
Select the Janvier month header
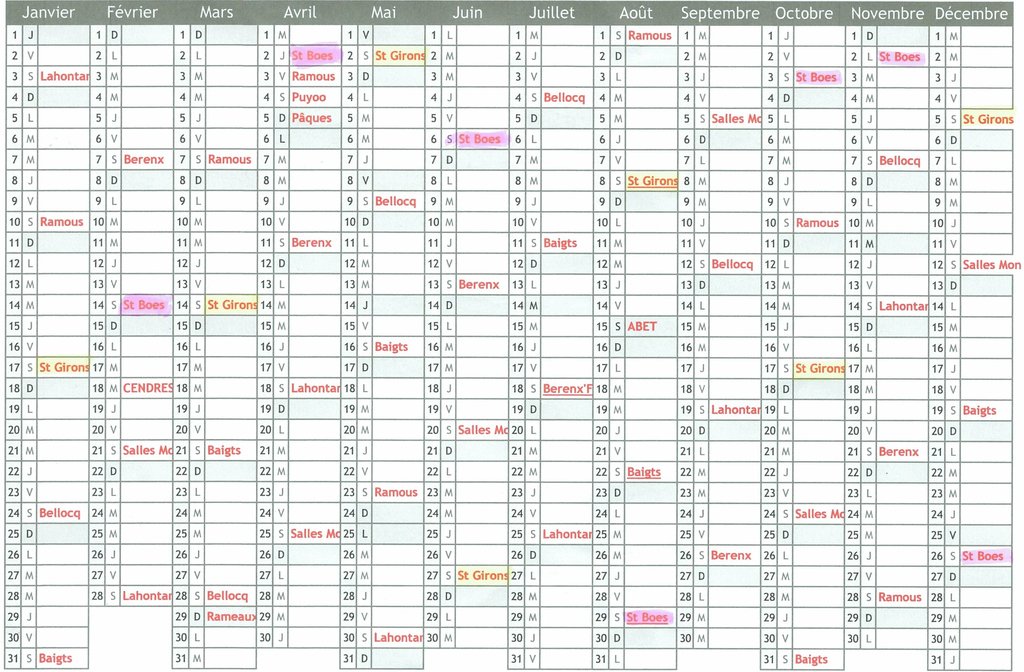click(x=48, y=13)
